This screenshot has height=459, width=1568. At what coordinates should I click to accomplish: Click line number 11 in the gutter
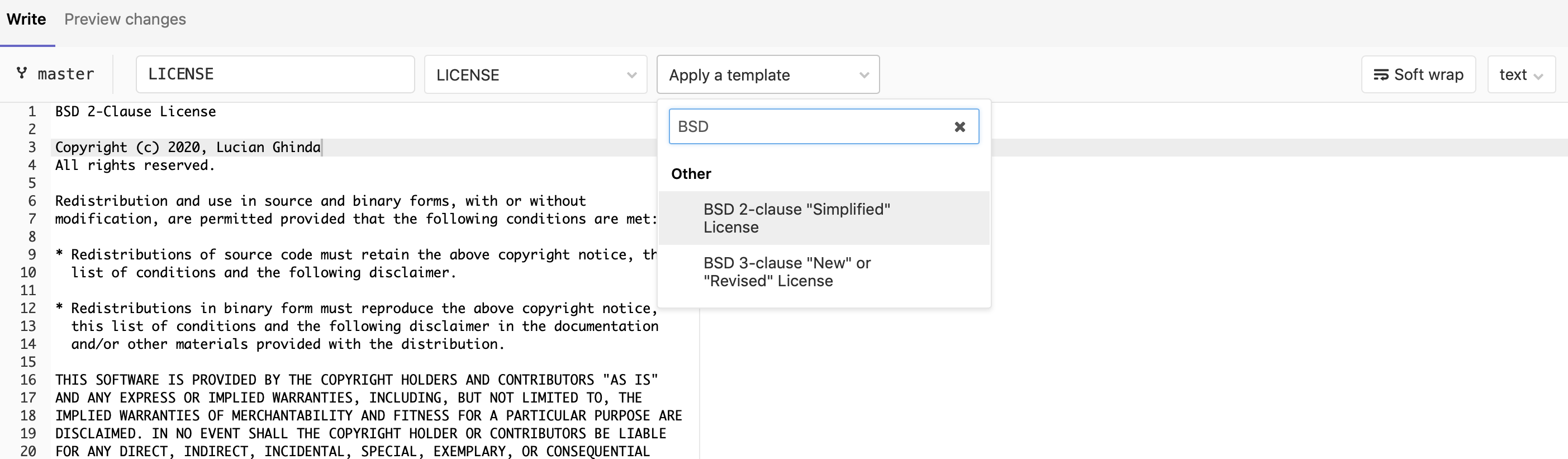pyautogui.click(x=28, y=290)
